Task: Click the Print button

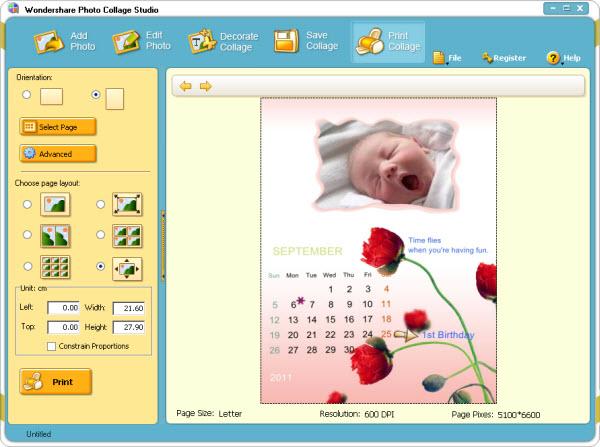Action: pyautogui.click(x=56, y=382)
